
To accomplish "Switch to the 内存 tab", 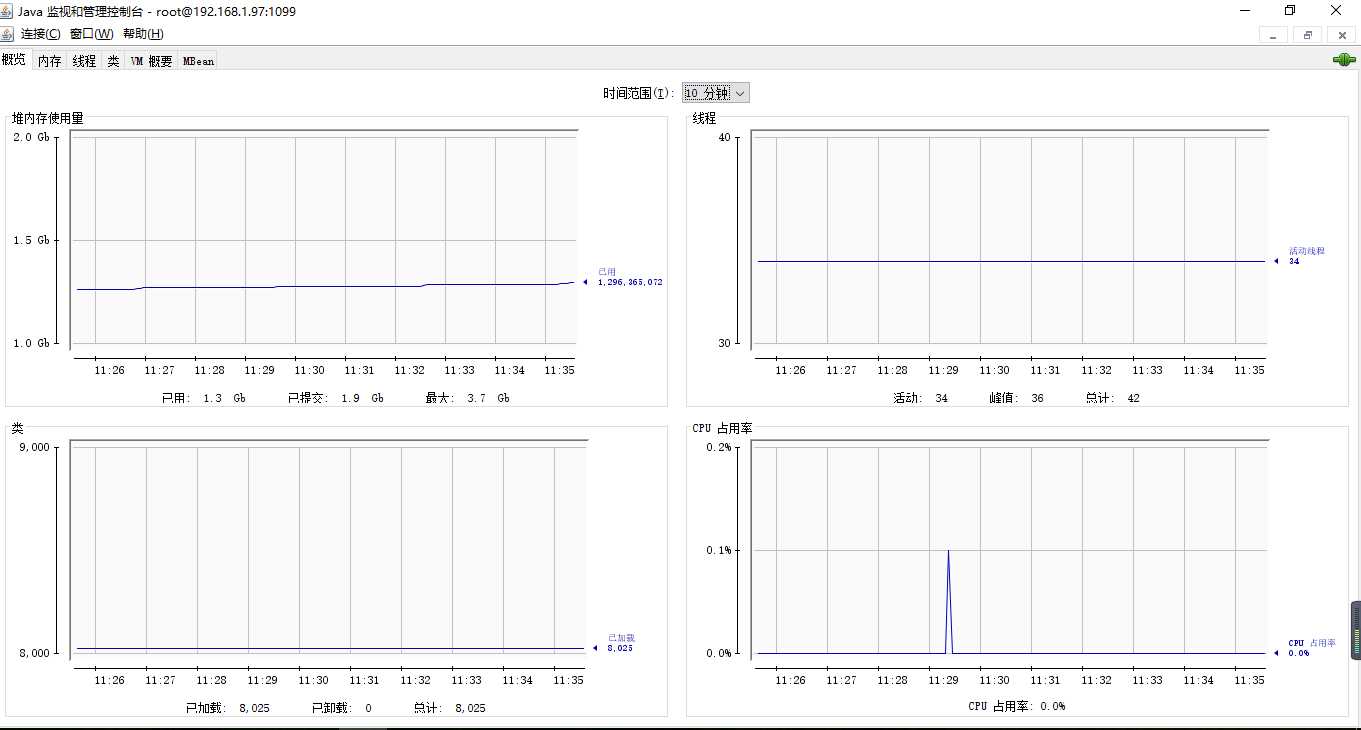I will tap(49, 61).
